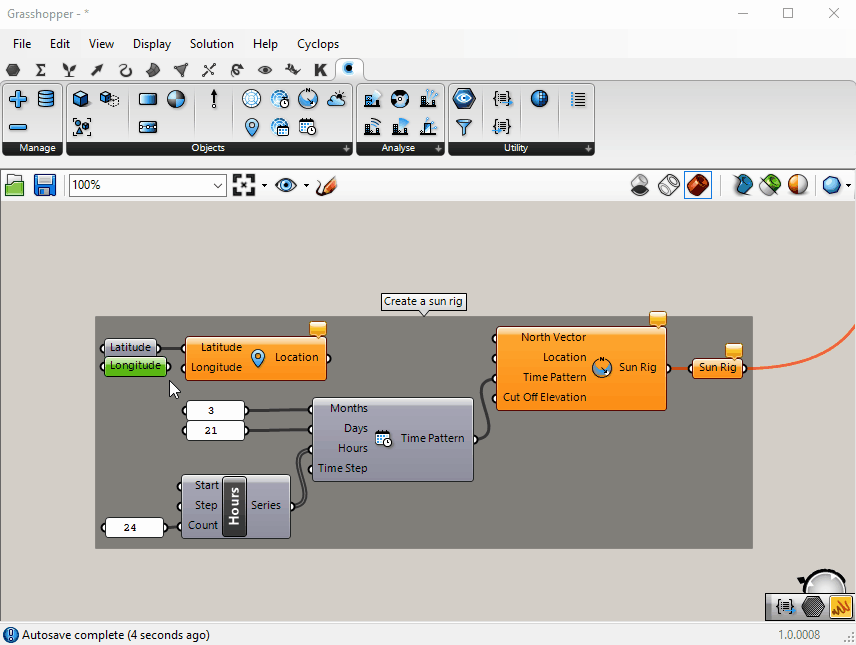Turn off preview with no-preview icon
This screenshot has height=645, width=856.
point(640,185)
